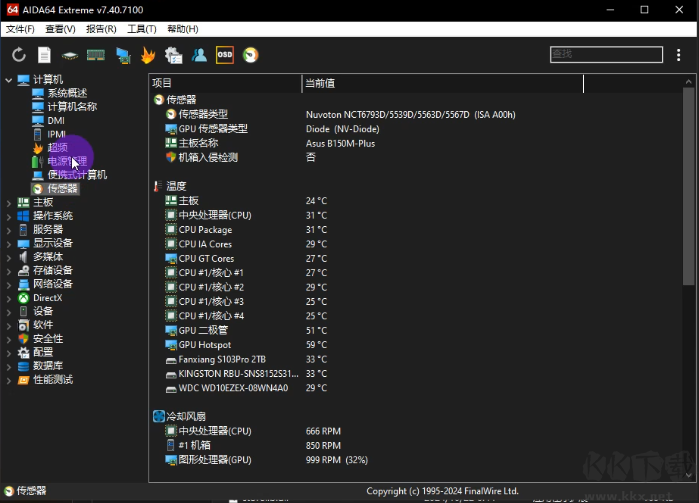The height and width of the screenshot is (503, 699).
Task: Click the computer monitor diagnostics toolbar icon
Action: [x=123, y=55]
